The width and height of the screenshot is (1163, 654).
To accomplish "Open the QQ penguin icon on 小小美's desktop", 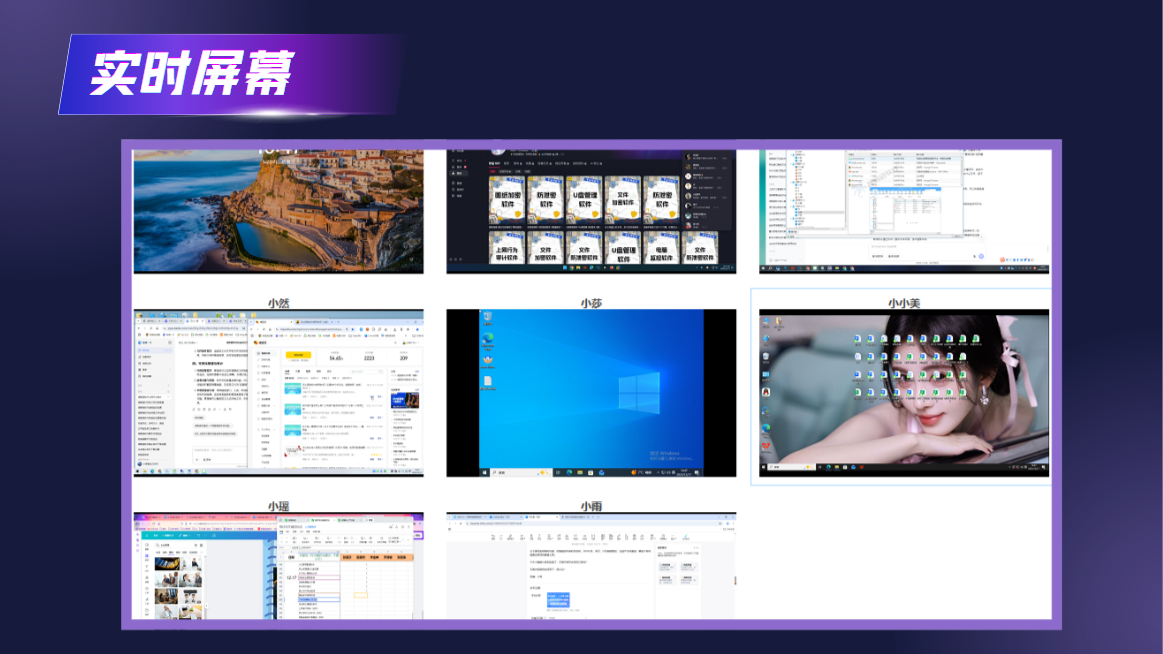I will pyautogui.click(x=765, y=392).
